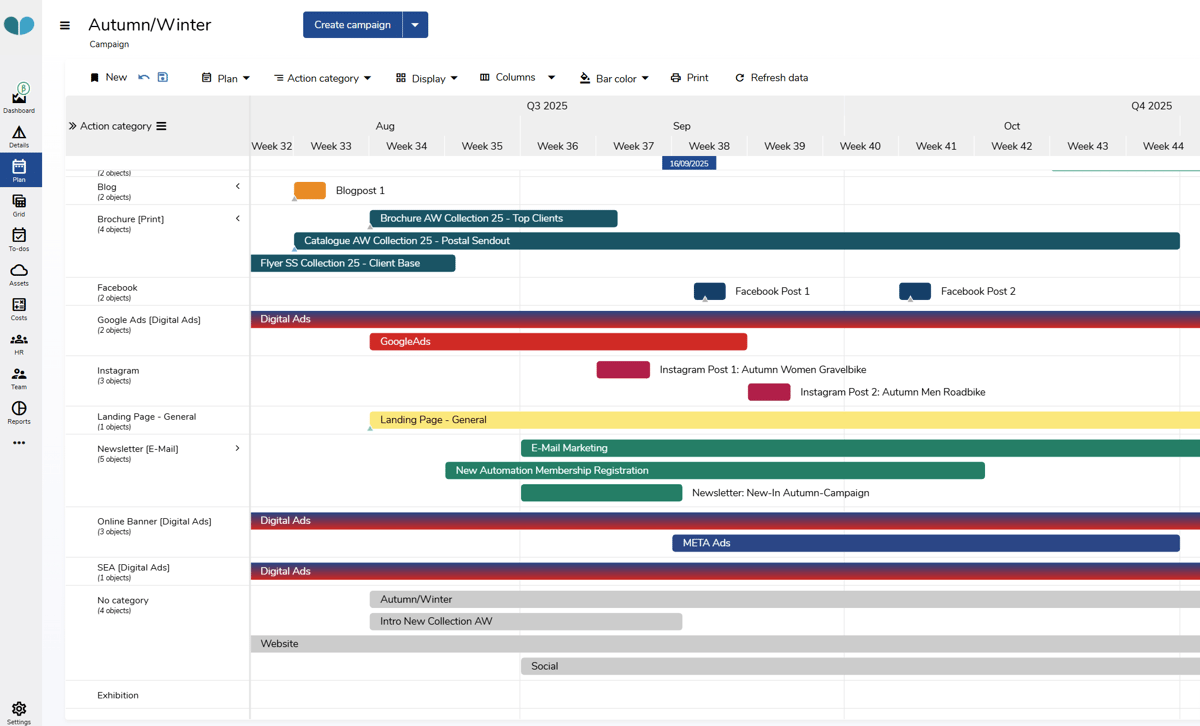This screenshot has height=726, width=1200.
Task: Click Refresh data
Action: (771, 78)
